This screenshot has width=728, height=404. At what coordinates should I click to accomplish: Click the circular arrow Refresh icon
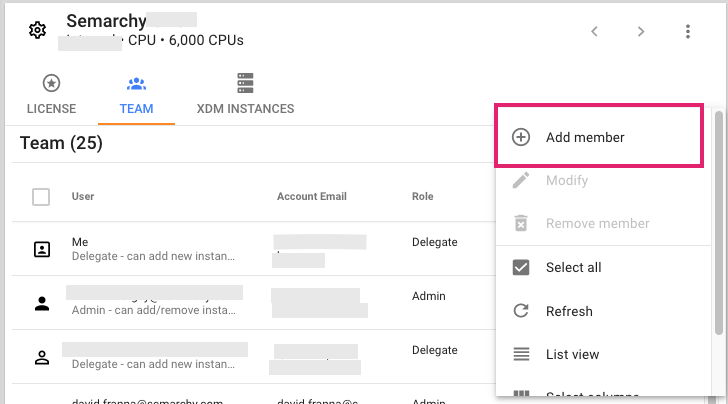(x=521, y=311)
